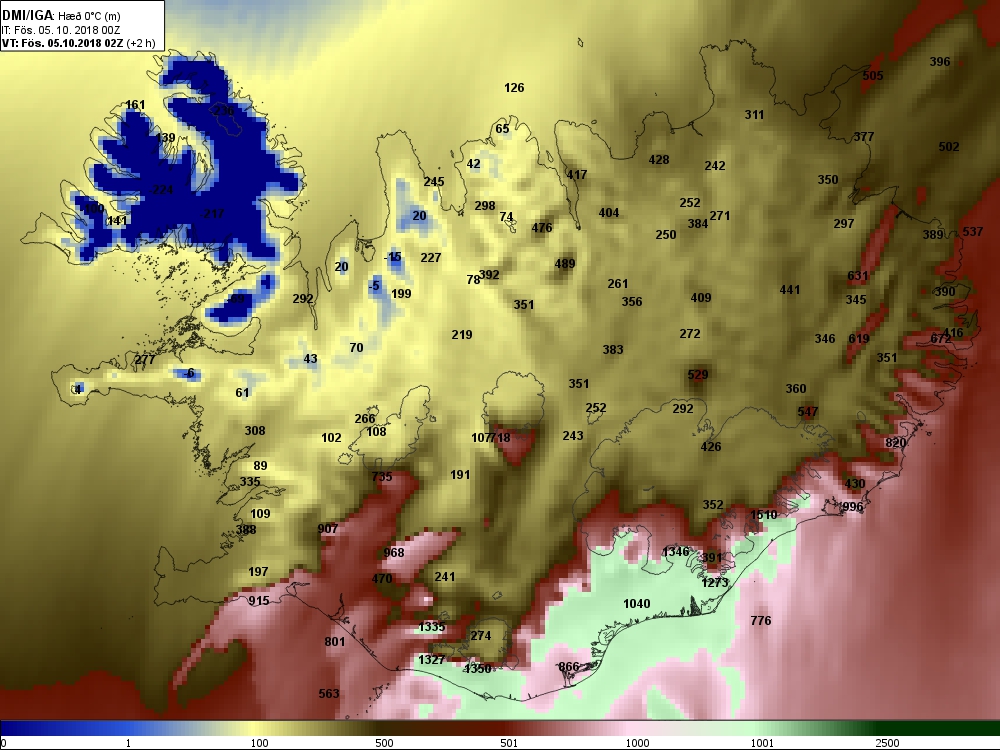Click the 261 reading
Screen dimensions: 1000x750
[x=617, y=284]
